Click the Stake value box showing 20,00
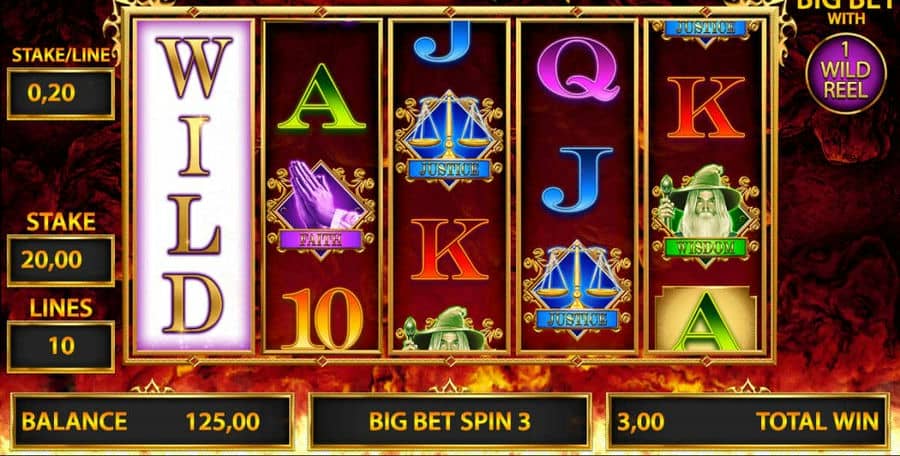 (x=61, y=260)
